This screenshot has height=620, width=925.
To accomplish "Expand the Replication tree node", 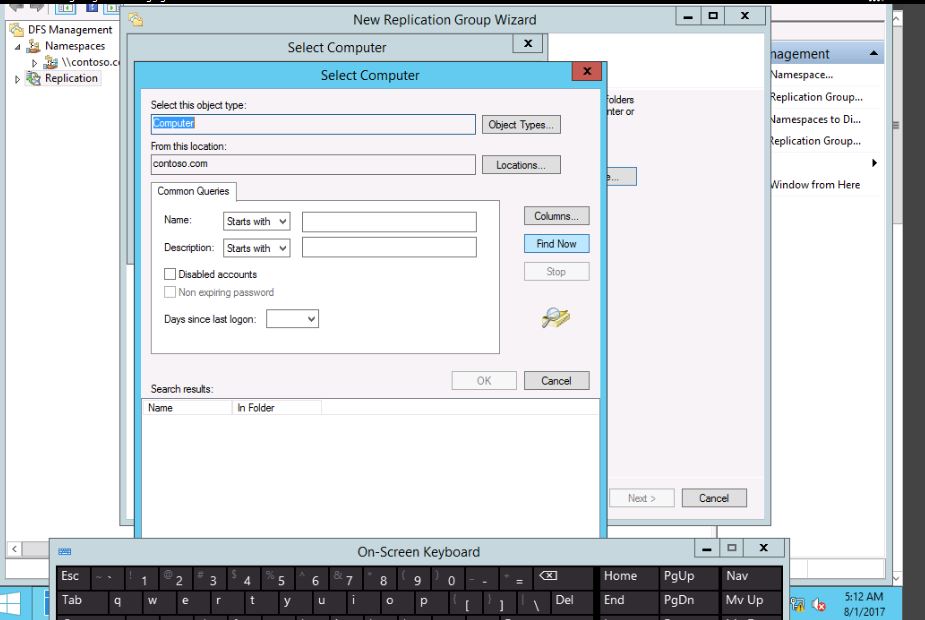I will pyautogui.click(x=16, y=79).
